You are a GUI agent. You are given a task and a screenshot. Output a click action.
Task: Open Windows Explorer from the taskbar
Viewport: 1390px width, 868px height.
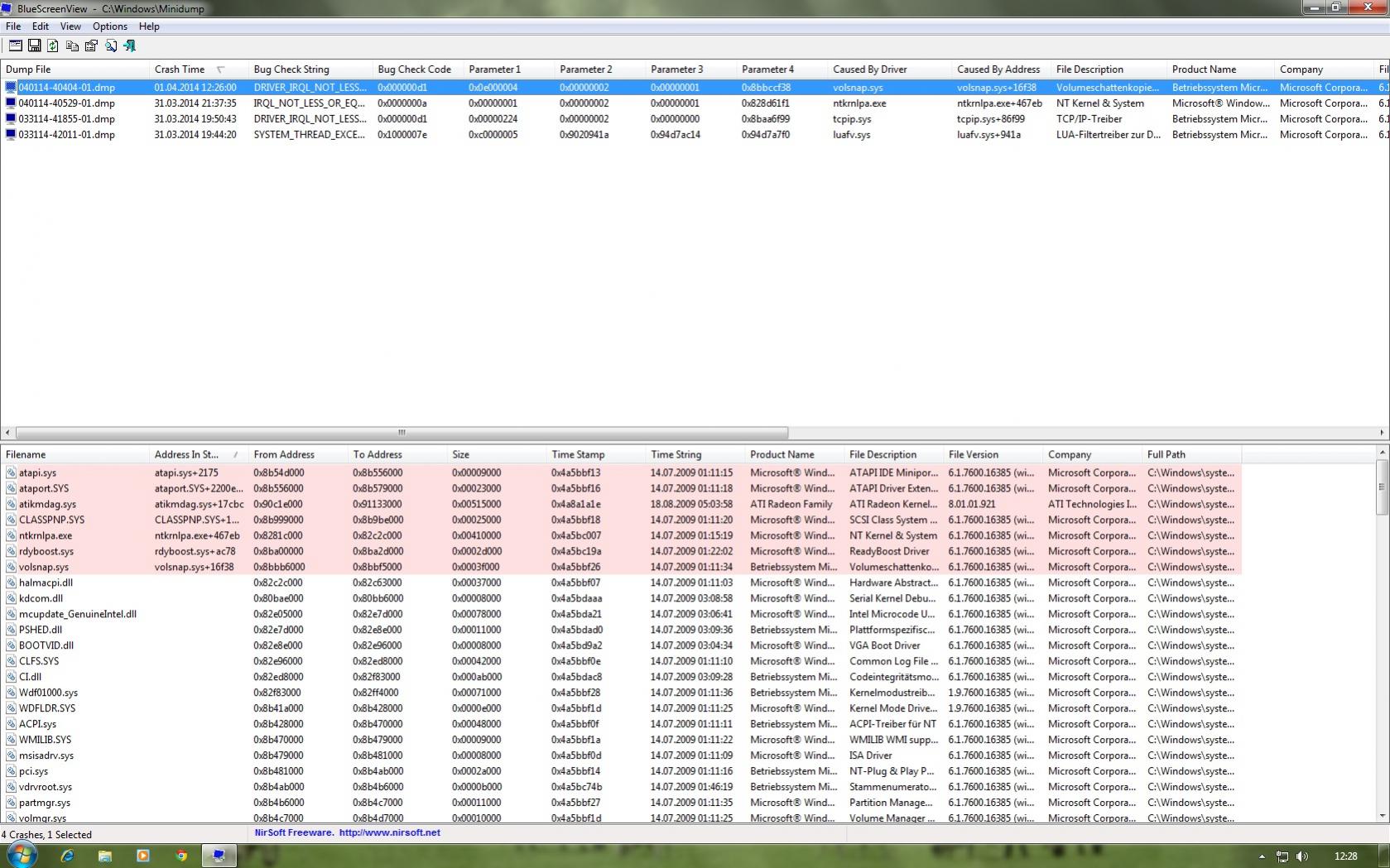(x=105, y=856)
